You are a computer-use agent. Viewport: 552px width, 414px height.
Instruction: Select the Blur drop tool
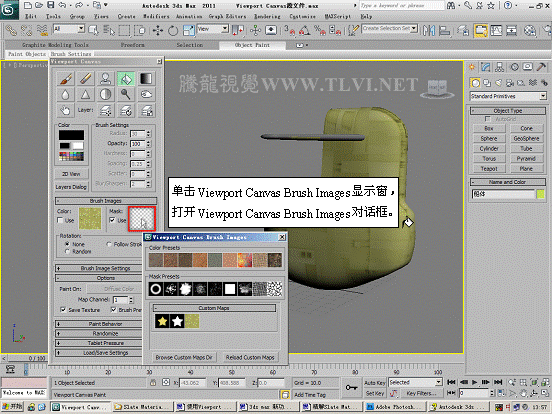click(65, 94)
